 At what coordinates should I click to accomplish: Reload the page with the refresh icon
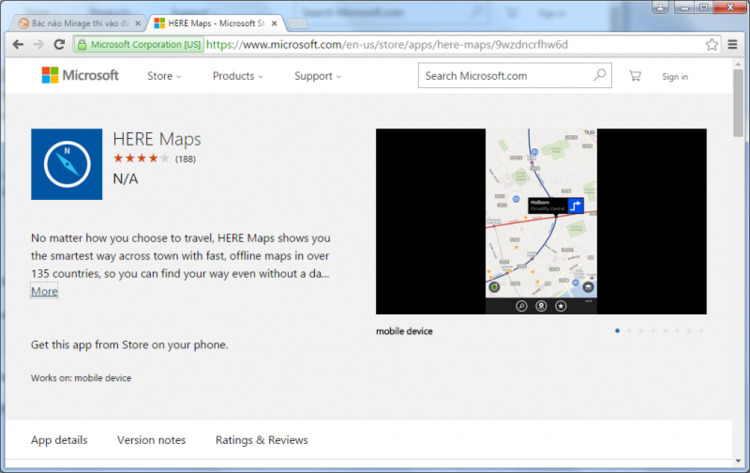pos(59,44)
